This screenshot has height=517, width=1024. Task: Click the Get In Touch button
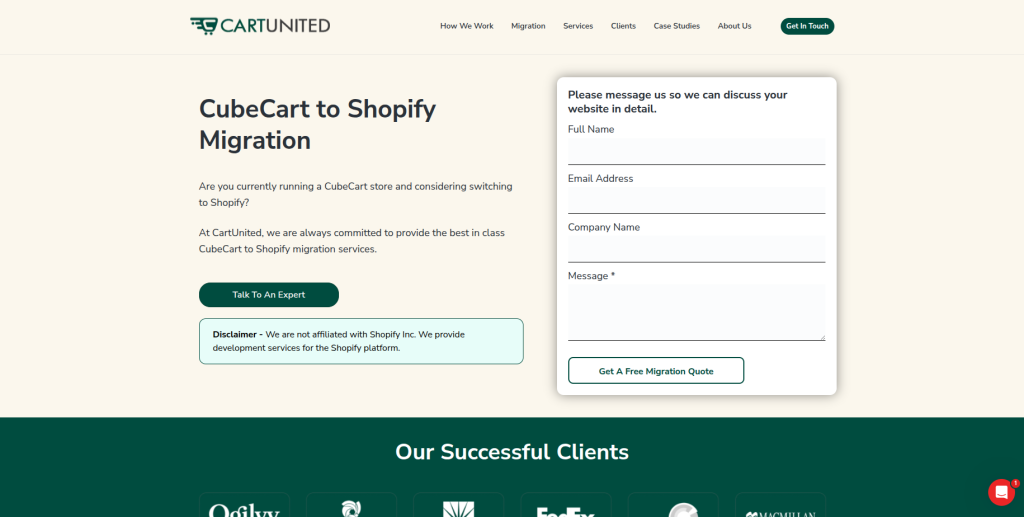point(807,26)
